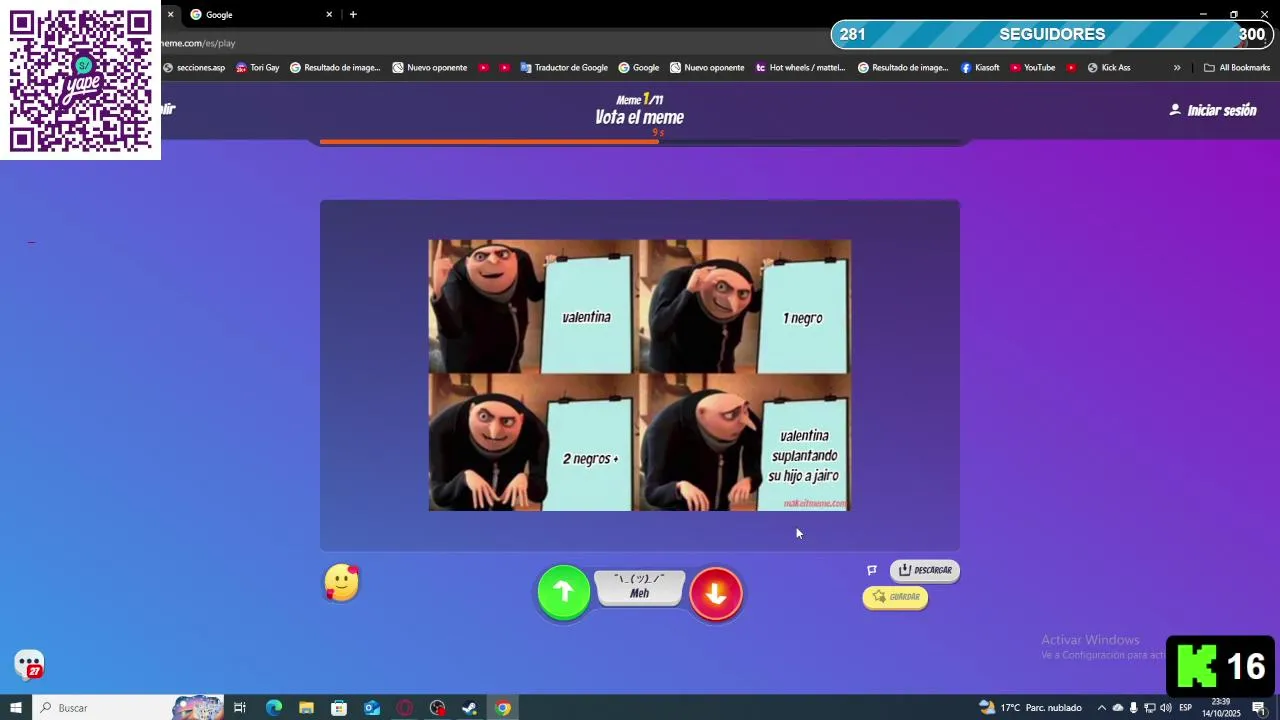Open a new browser tab

click(x=353, y=14)
